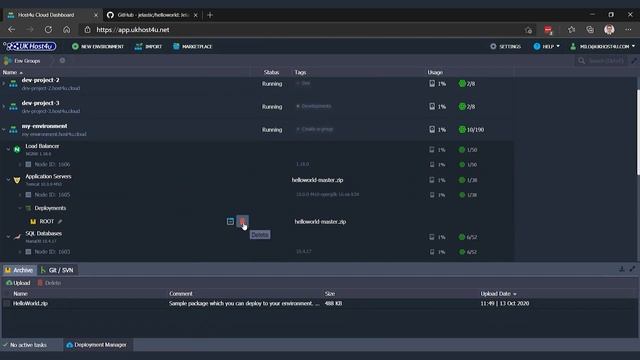Click cloudlet usage icon in dev-project-3 row
Screen dimensions: 640x360
coord(462,107)
